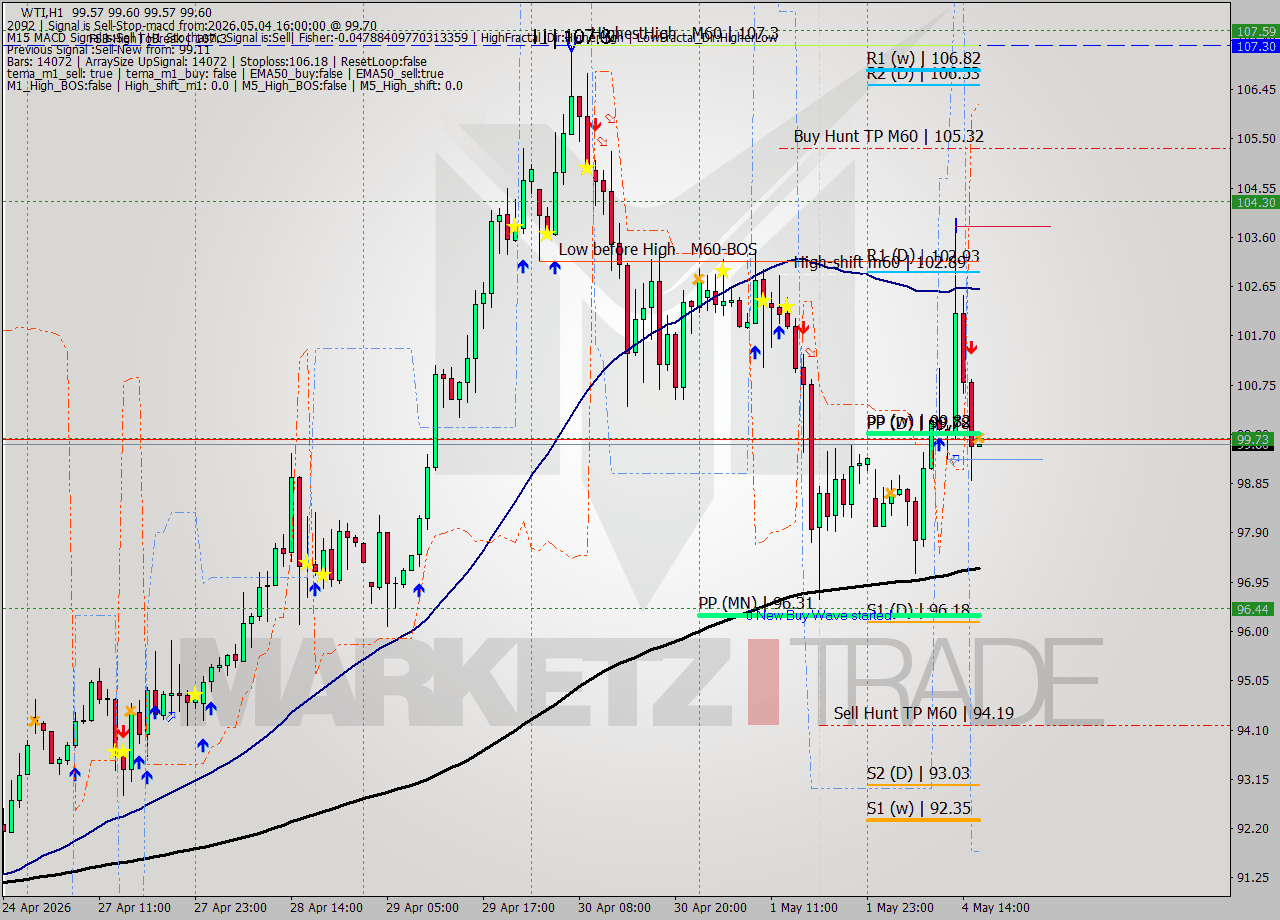Screen dimensions: 1280x920
Task: Click the orange star beside the 99.73 price line
Action: 977,438
